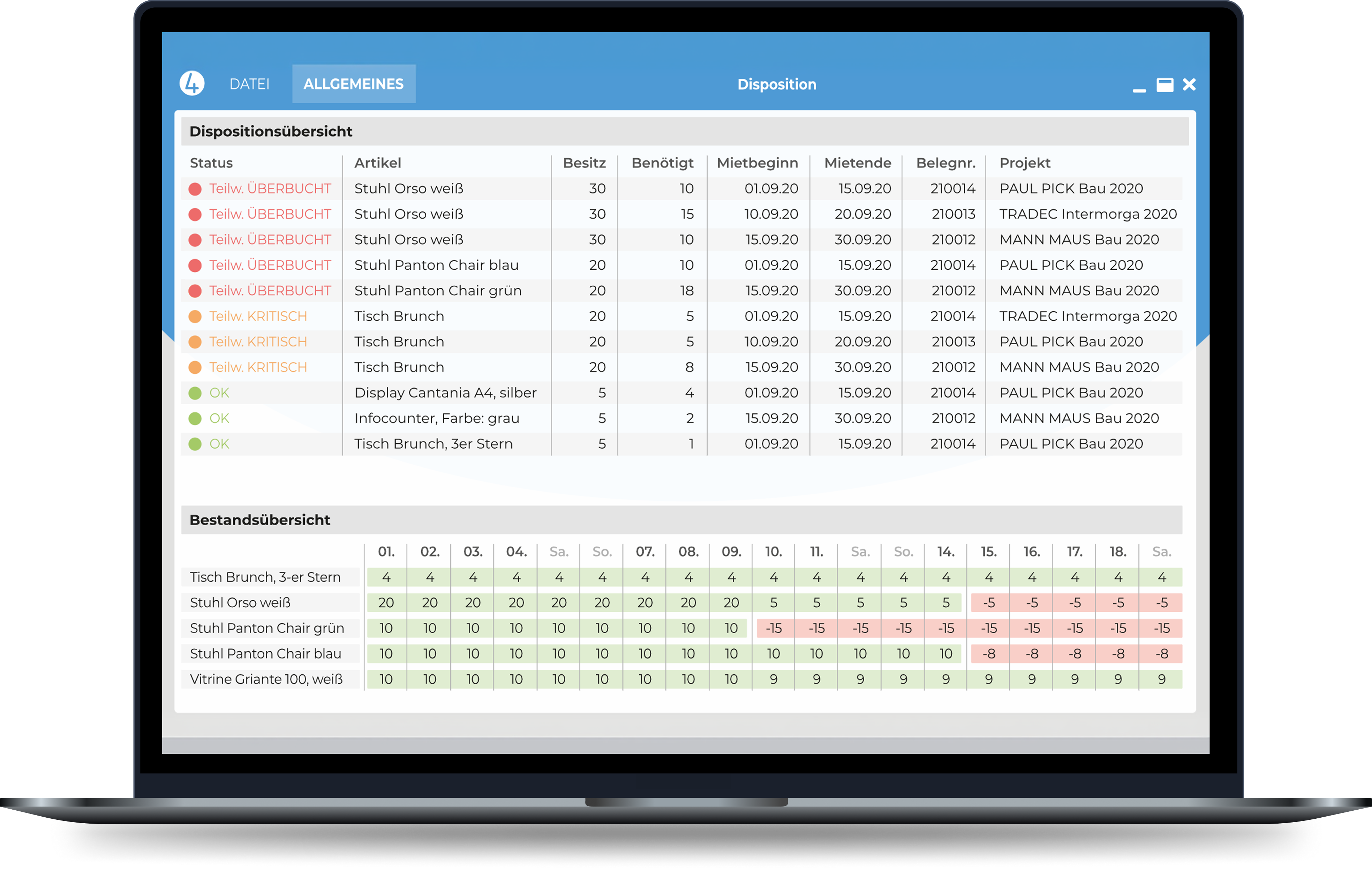Open the DATEI menu
The width and height of the screenshot is (1372, 870).
249,84
